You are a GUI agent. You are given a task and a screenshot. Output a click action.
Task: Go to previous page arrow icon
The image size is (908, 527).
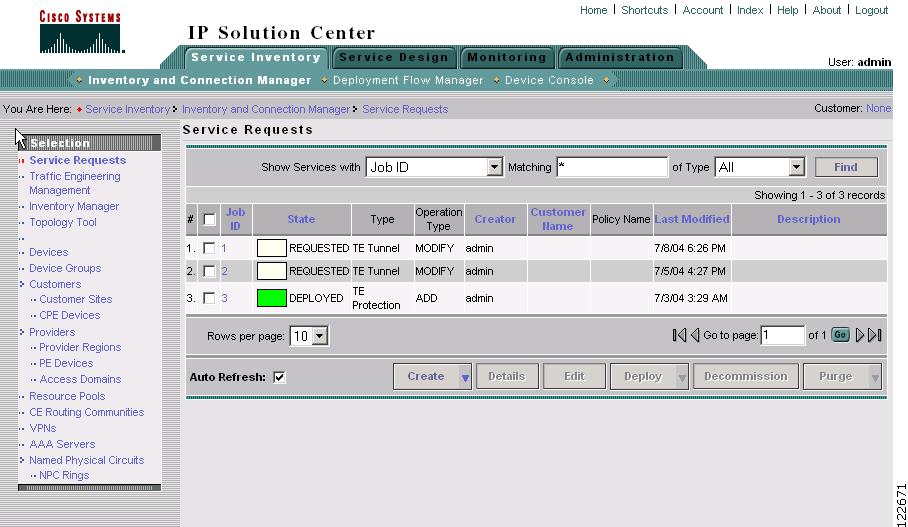pos(695,335)
